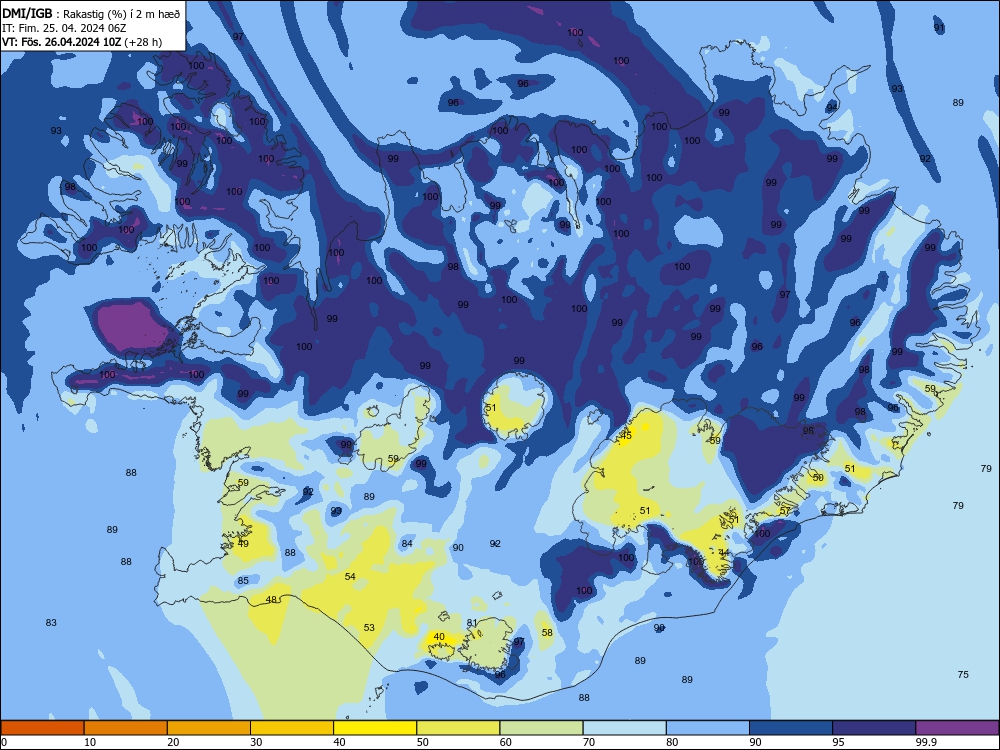Click the '84' humidity value on the map
Screen dimensions: 1000x750
click(407, 544)
